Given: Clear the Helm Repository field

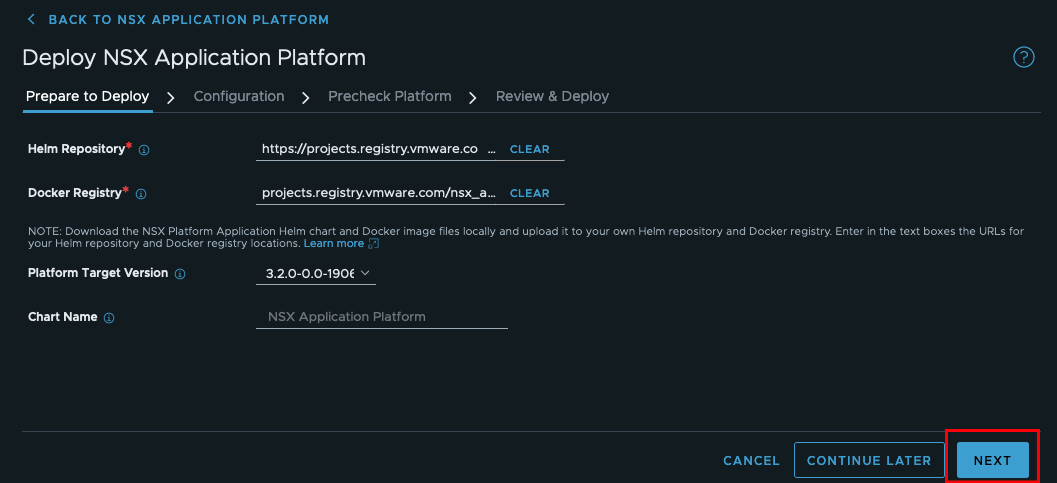Looking at the screenshot, I should (x=529, y=150).
